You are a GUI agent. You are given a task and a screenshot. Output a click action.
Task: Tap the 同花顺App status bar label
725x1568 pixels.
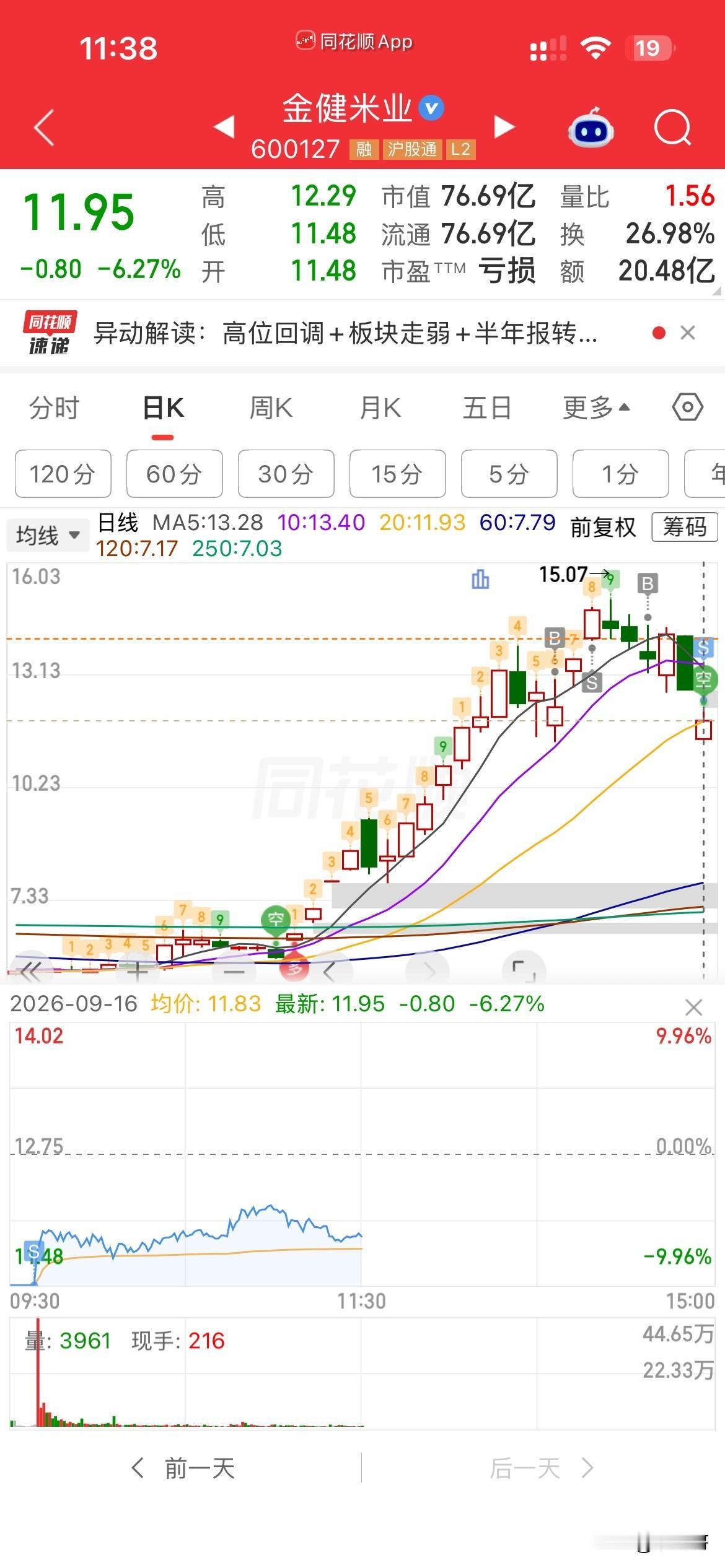click(x=354, y=41)
